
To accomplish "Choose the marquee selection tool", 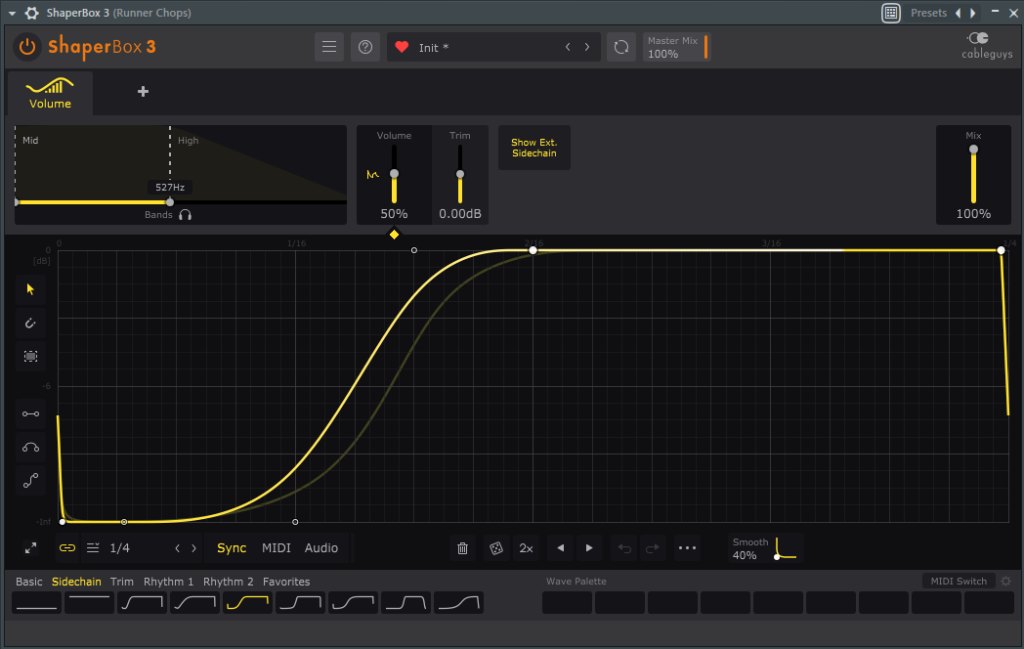I will (31, 356).
